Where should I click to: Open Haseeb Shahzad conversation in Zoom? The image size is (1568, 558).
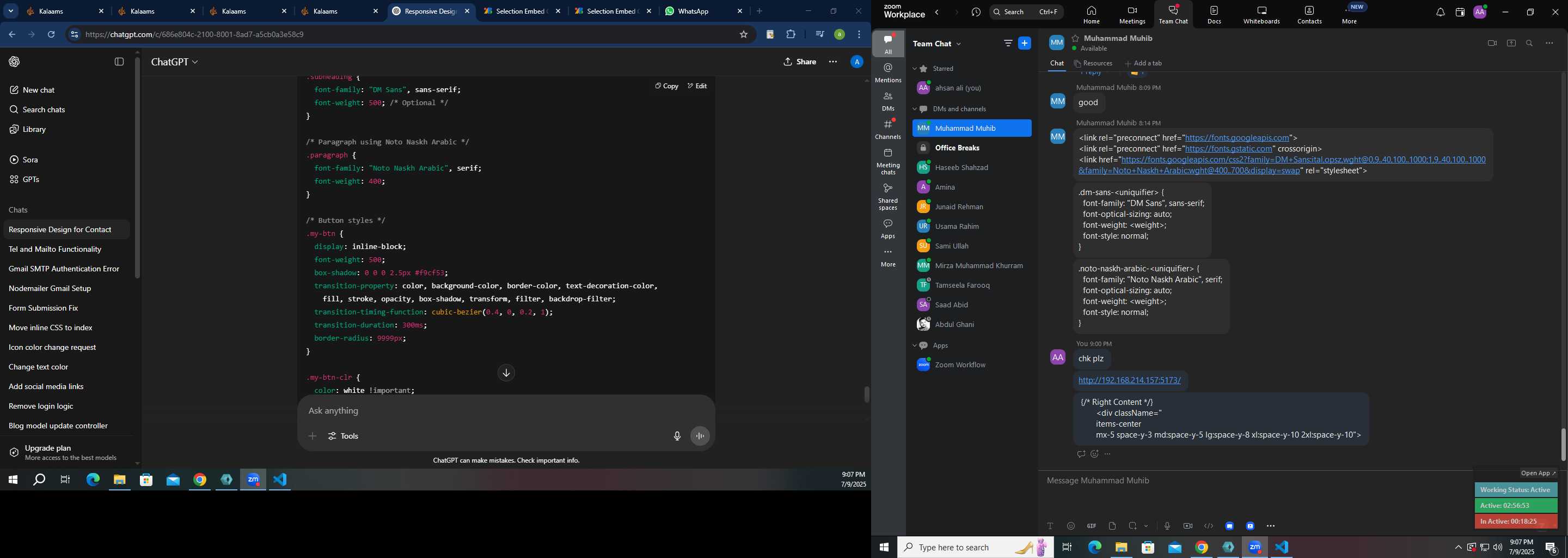[971, 167]
